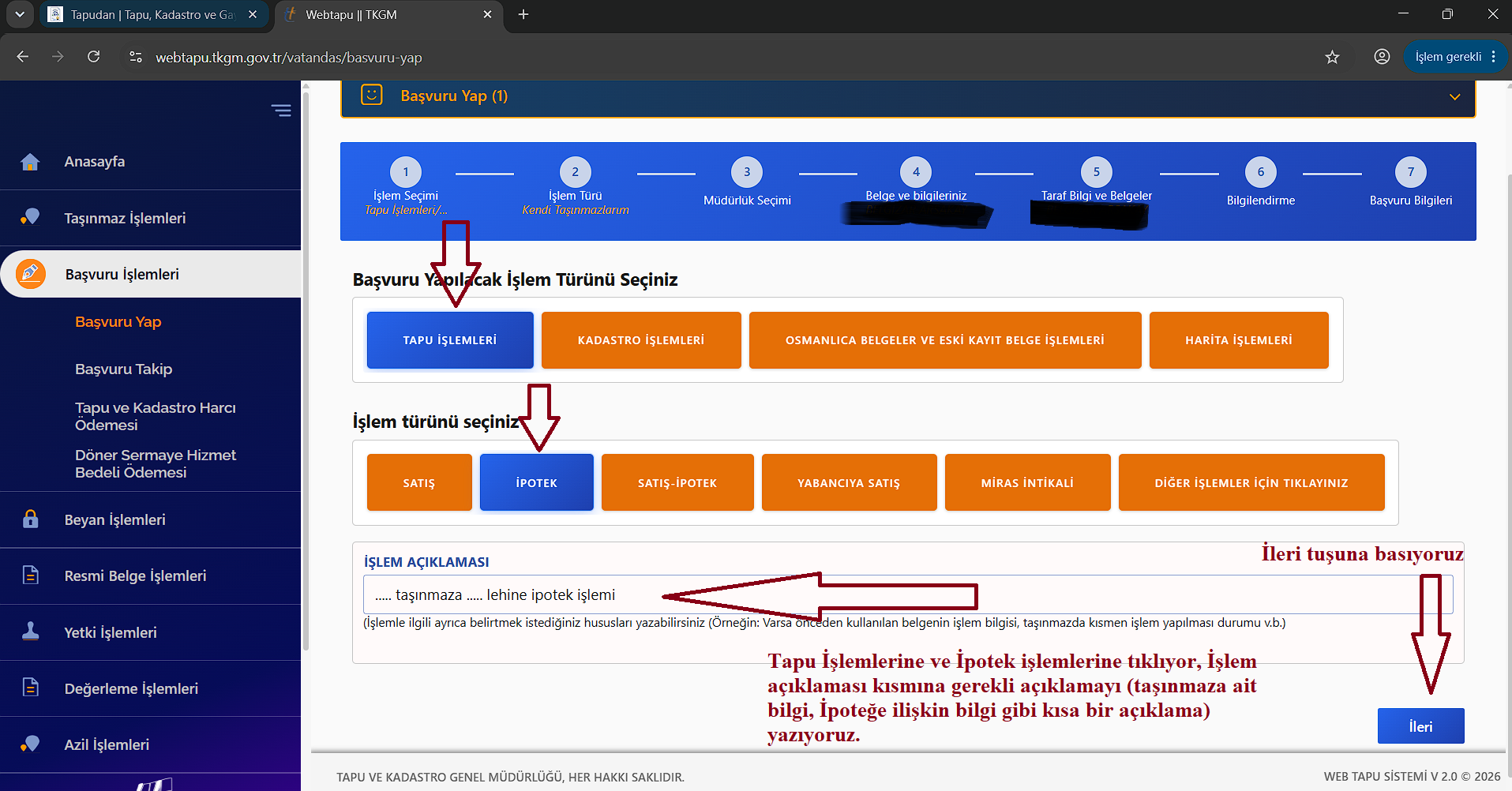Viewport: 1512px width, 791px height.
Task: Expand Azil İşlemleri menu
Action: [107, 744]
